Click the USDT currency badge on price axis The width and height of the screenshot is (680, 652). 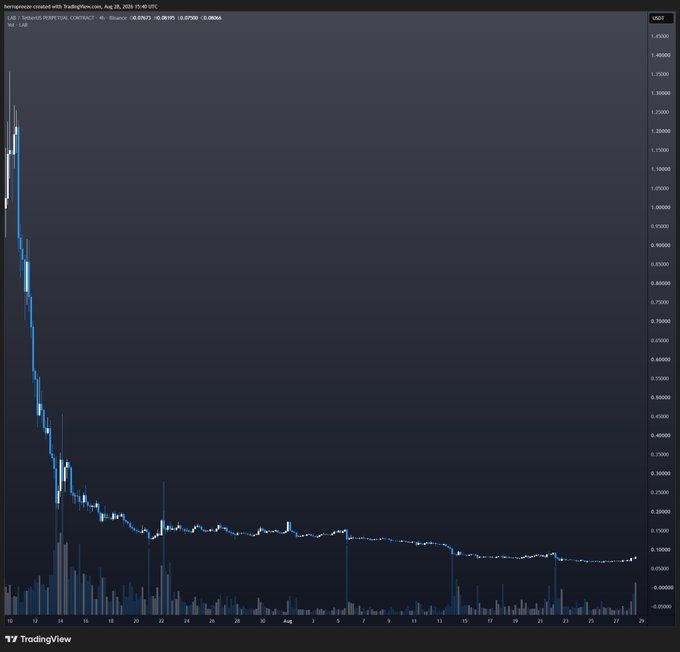click(x=660, y=18)
